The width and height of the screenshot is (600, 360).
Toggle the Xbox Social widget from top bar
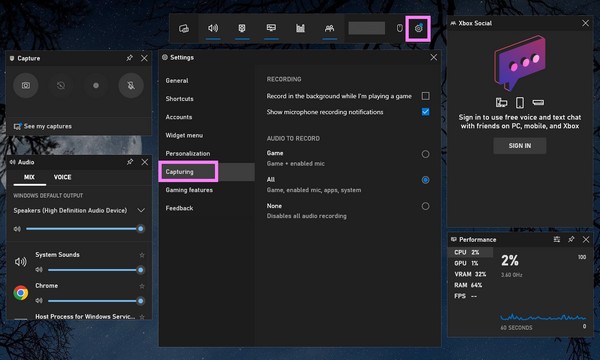[329, 28]
